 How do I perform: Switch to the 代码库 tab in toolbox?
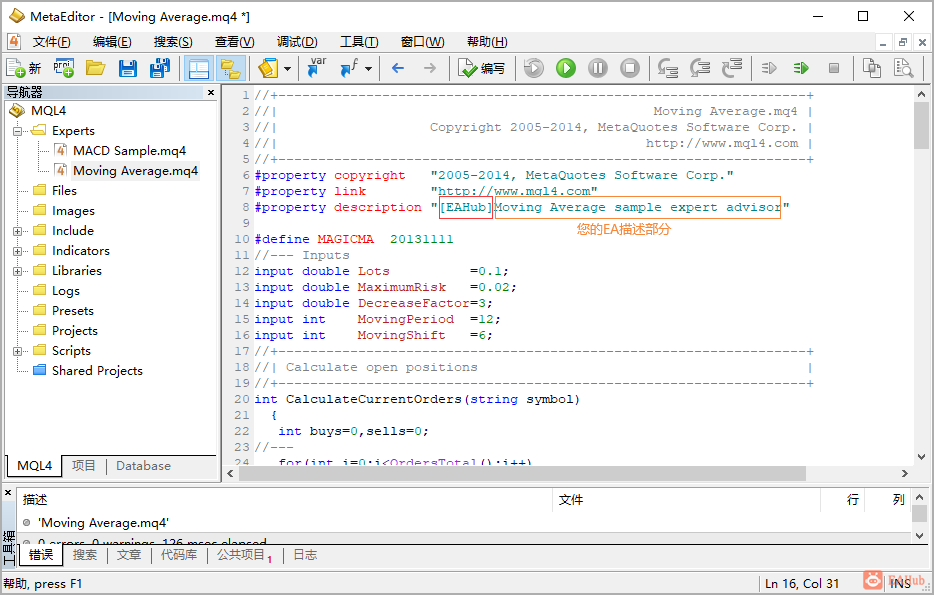[179, 555]
